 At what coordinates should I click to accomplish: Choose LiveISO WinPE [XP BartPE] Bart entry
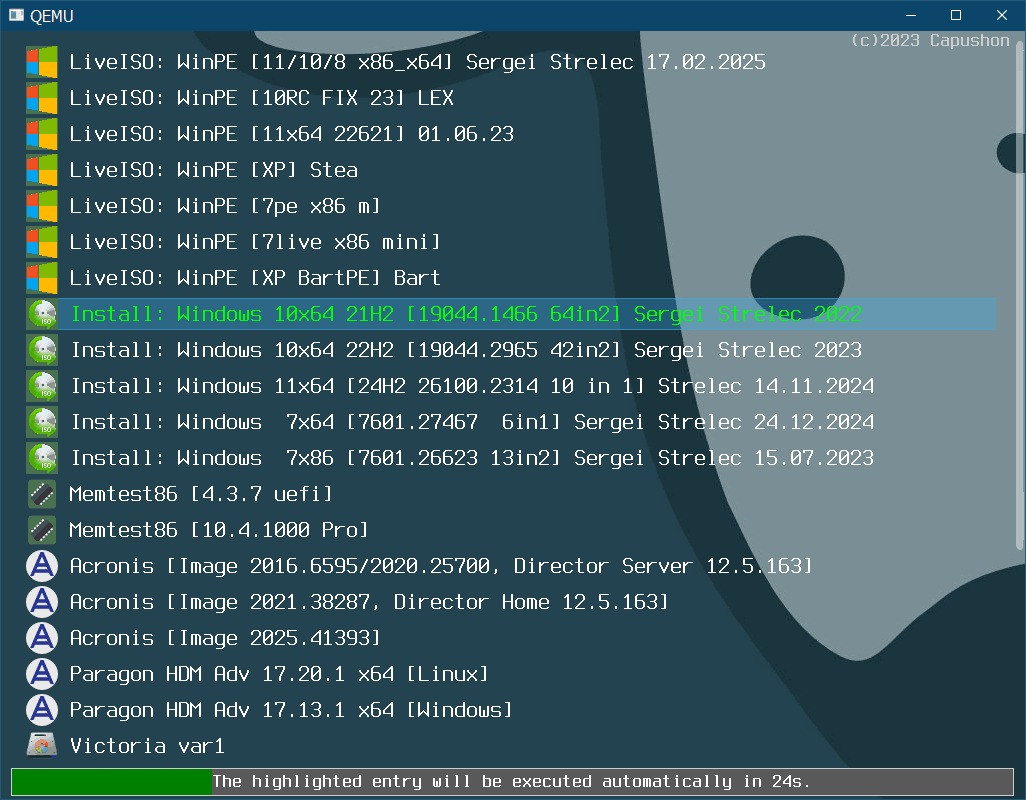255,278
